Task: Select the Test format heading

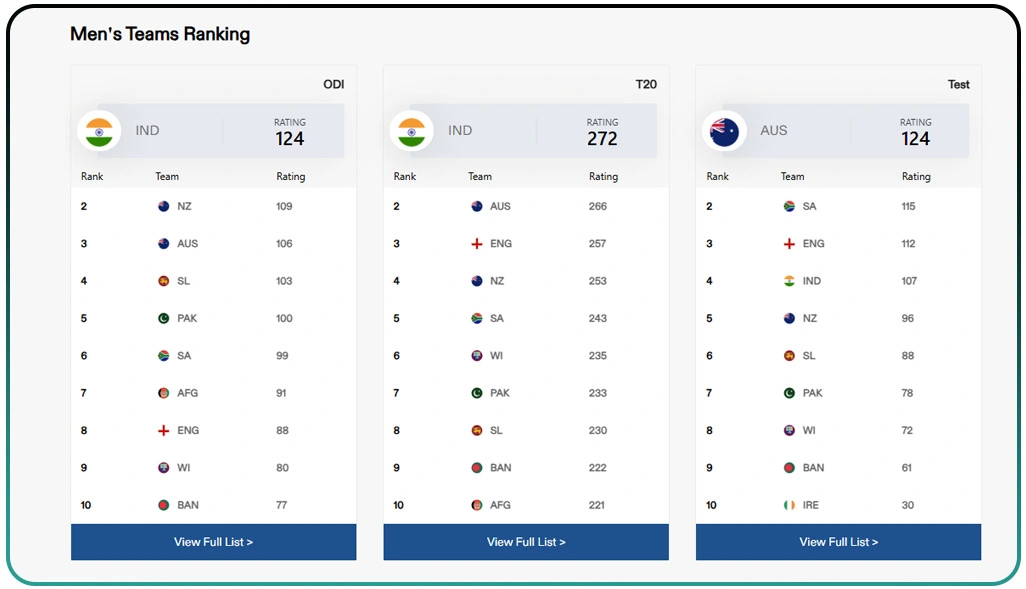Action: pyautogui.click(x=958, y=84)
